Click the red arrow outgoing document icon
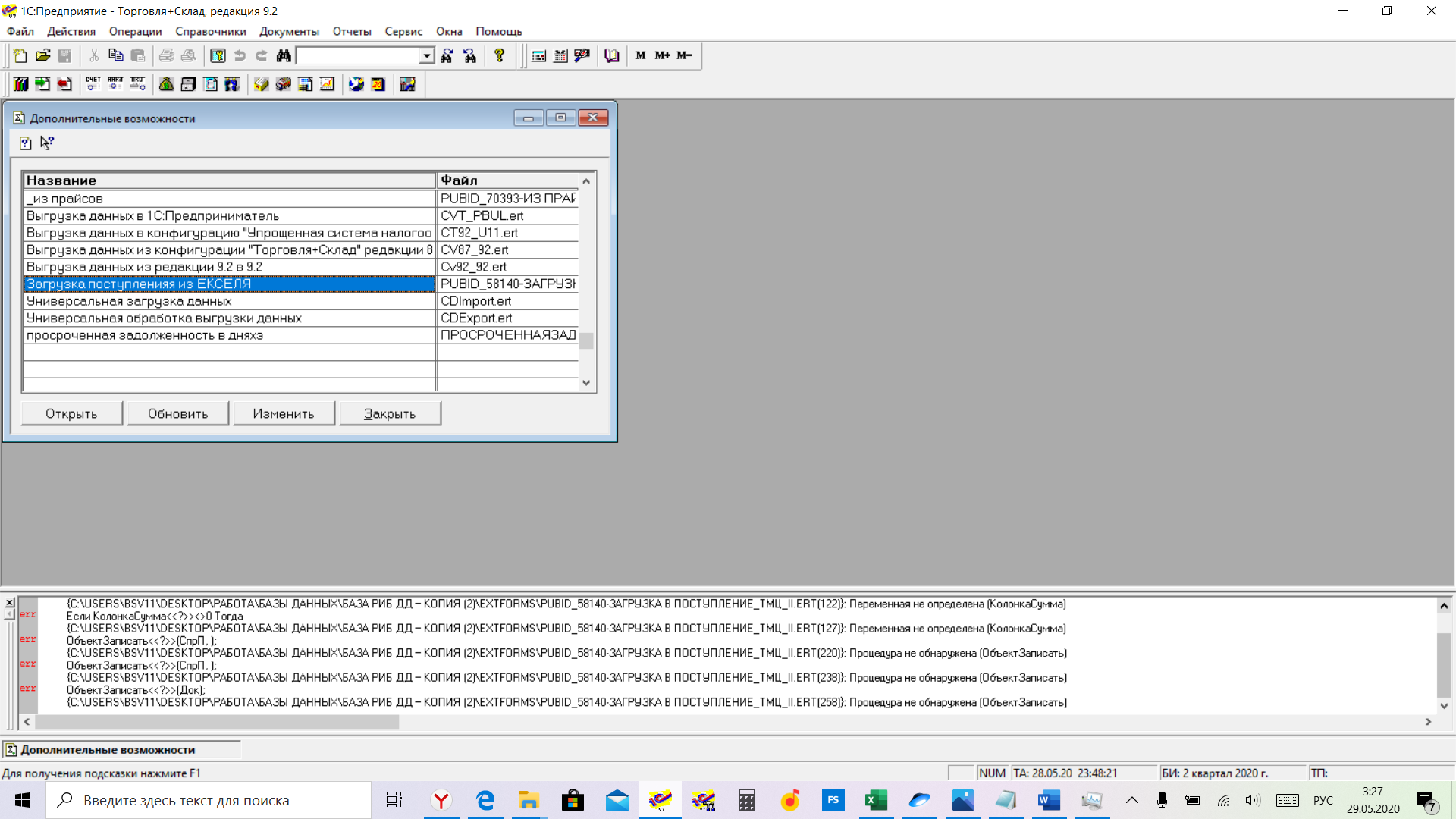This screenshot has height=819, width=1456. [64, 84]
